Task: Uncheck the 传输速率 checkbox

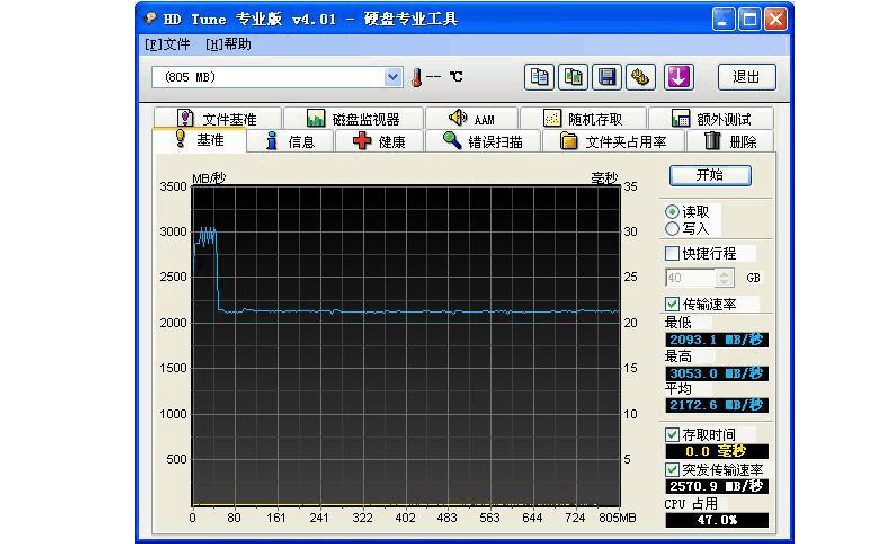Action: click(x=672, y=304)
